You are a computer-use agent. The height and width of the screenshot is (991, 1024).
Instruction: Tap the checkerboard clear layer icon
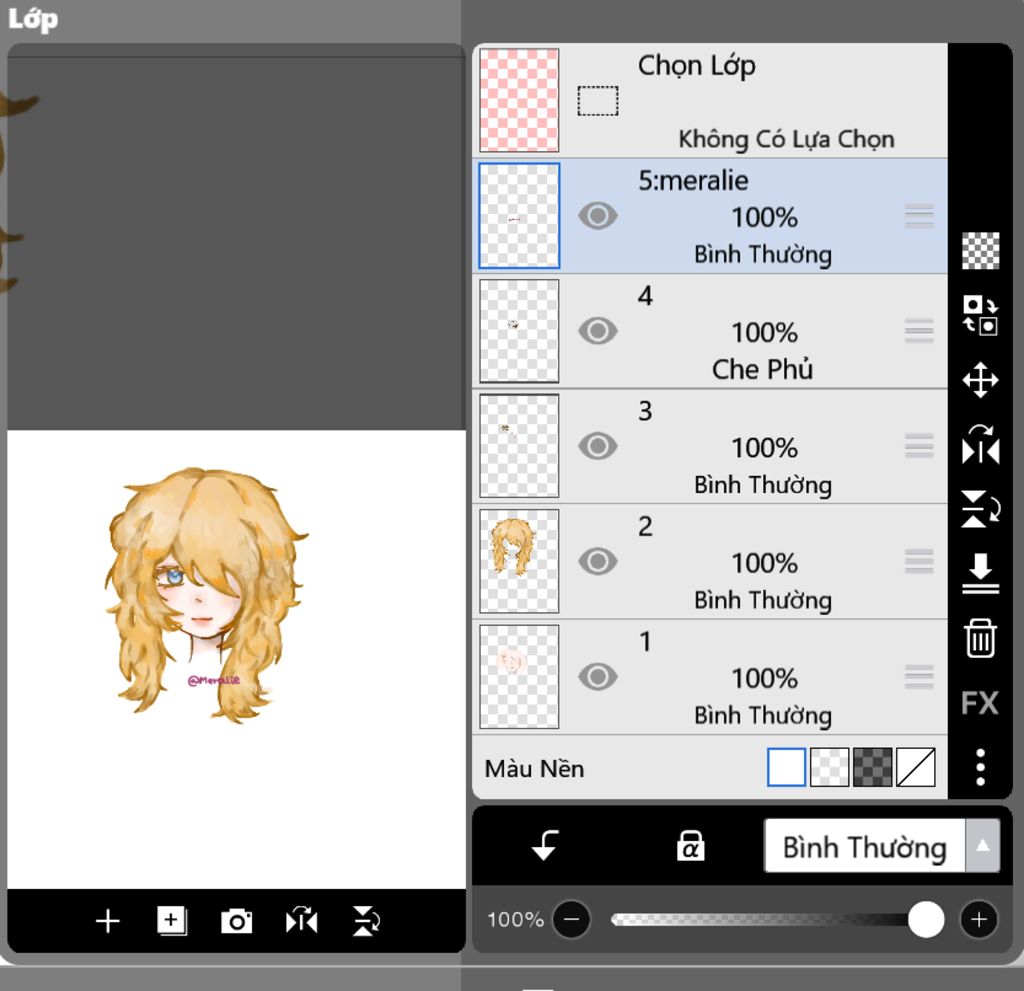[980, 250]
